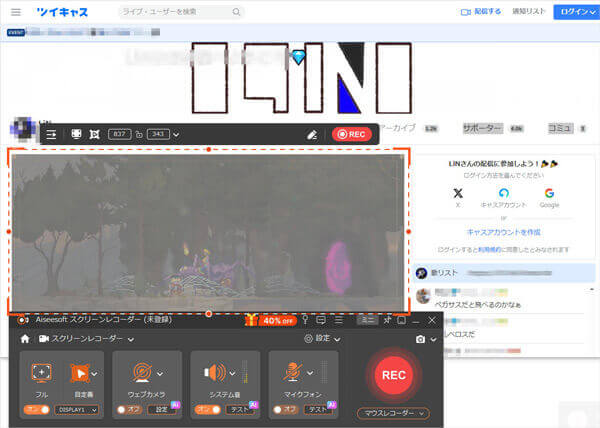Image resolution: width=600 pixels, height=428 pixels.
Task: Expand the region size preset dropdown
Action: click(176, 135)
